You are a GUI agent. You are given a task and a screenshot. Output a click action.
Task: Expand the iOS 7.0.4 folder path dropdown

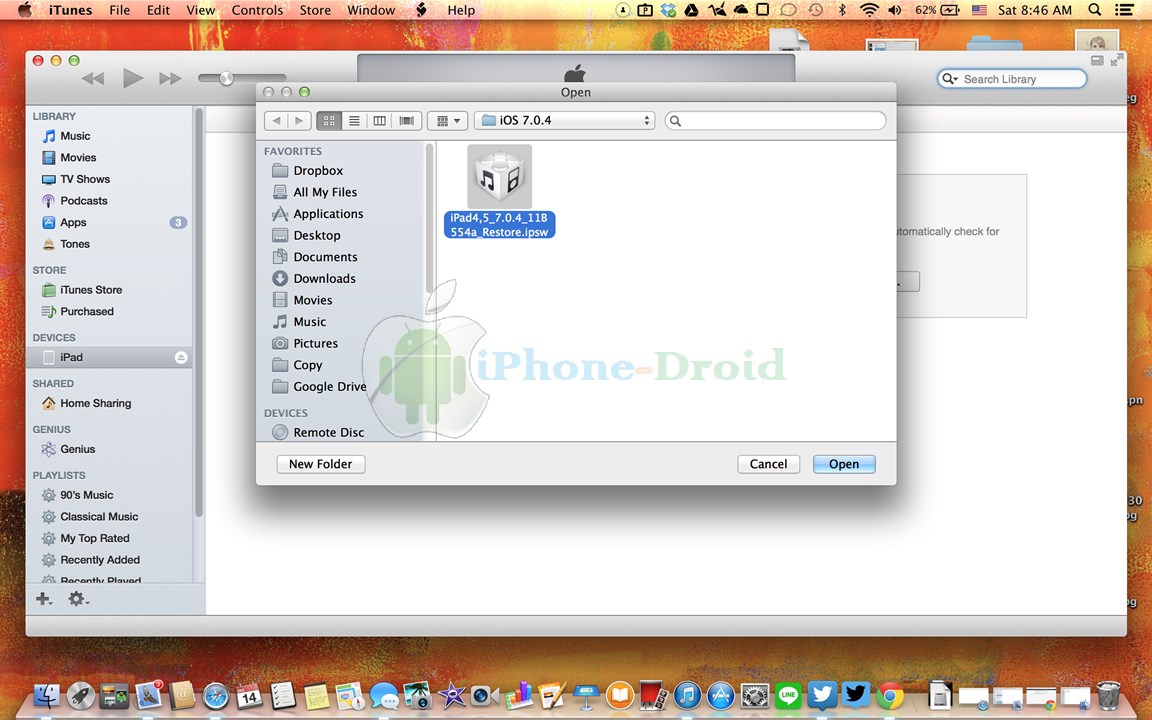(564, 121)
